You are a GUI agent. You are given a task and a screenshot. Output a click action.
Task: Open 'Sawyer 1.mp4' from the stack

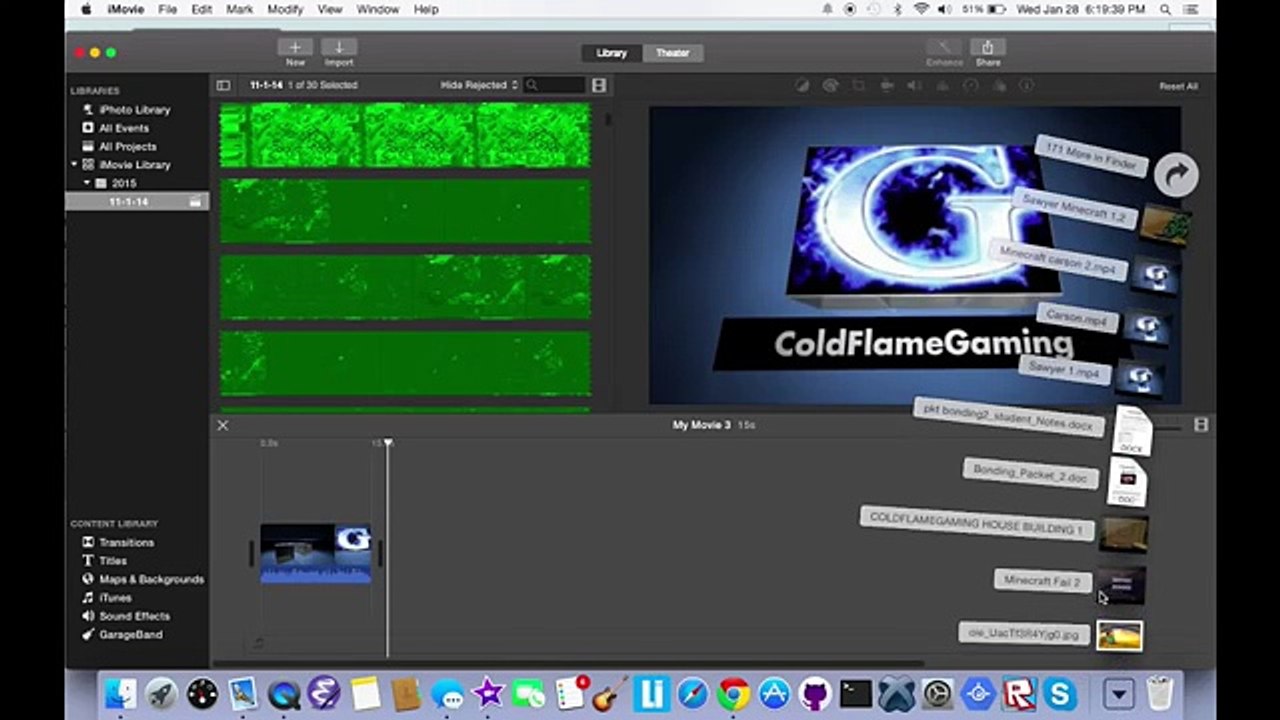[1064, 370]
